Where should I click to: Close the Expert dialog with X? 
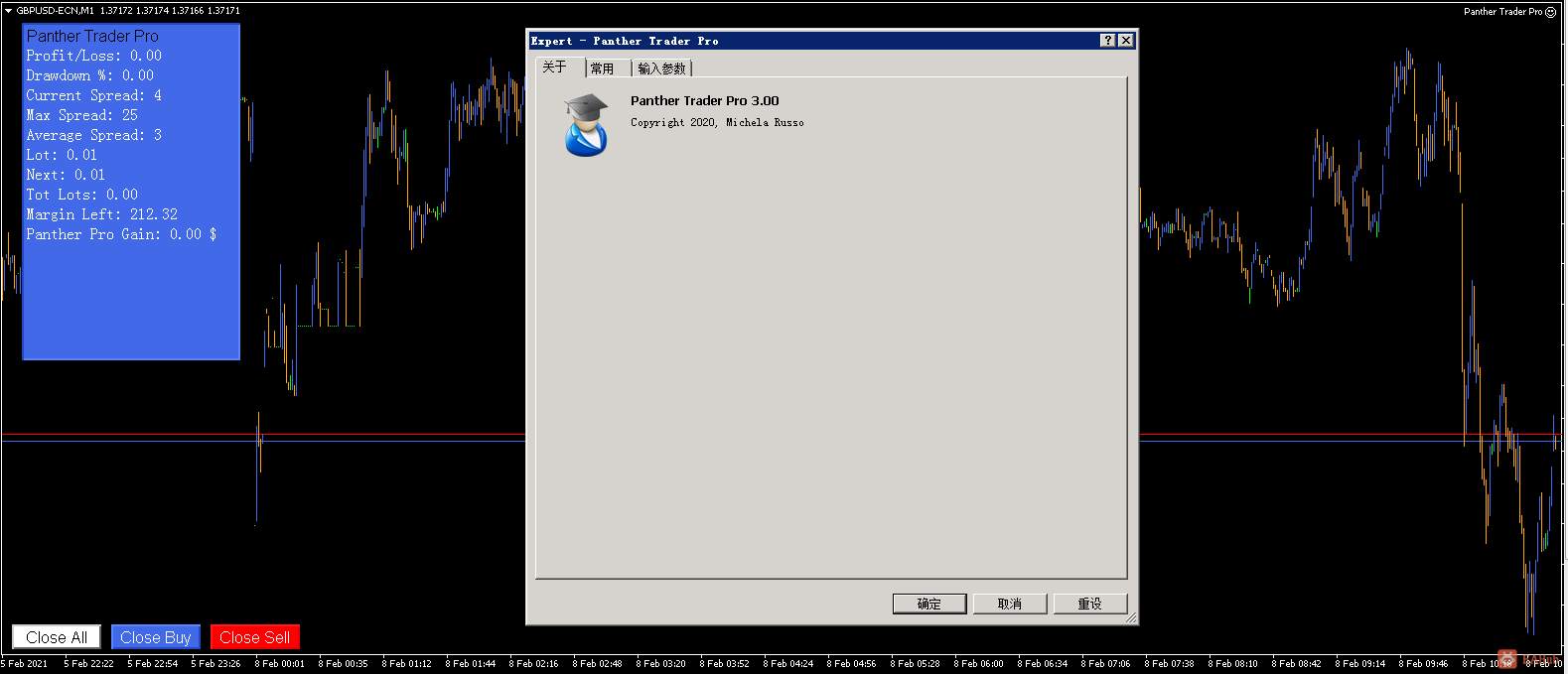1126,41
